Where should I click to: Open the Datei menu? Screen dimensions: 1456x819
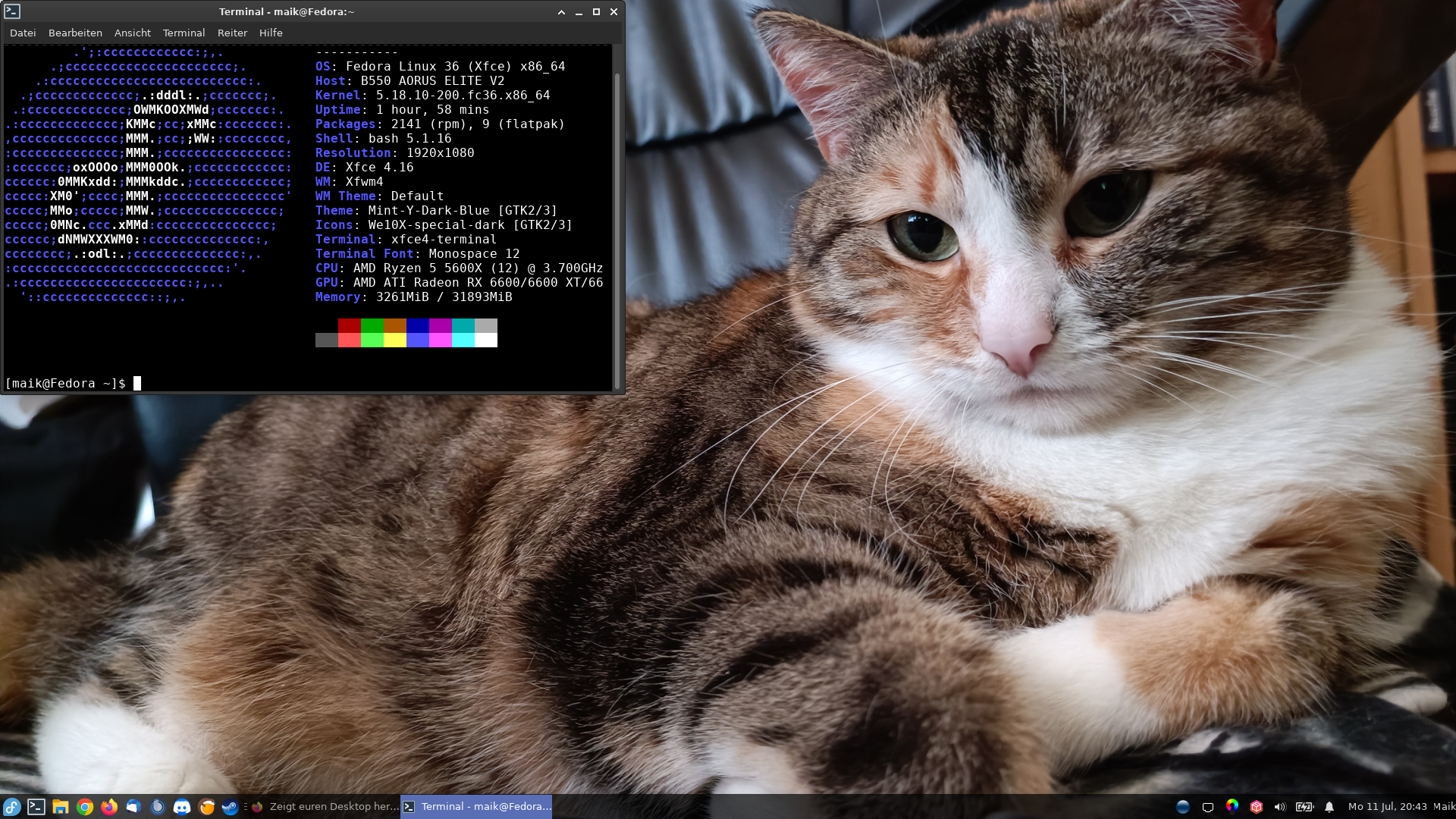[x=23, y=33]
